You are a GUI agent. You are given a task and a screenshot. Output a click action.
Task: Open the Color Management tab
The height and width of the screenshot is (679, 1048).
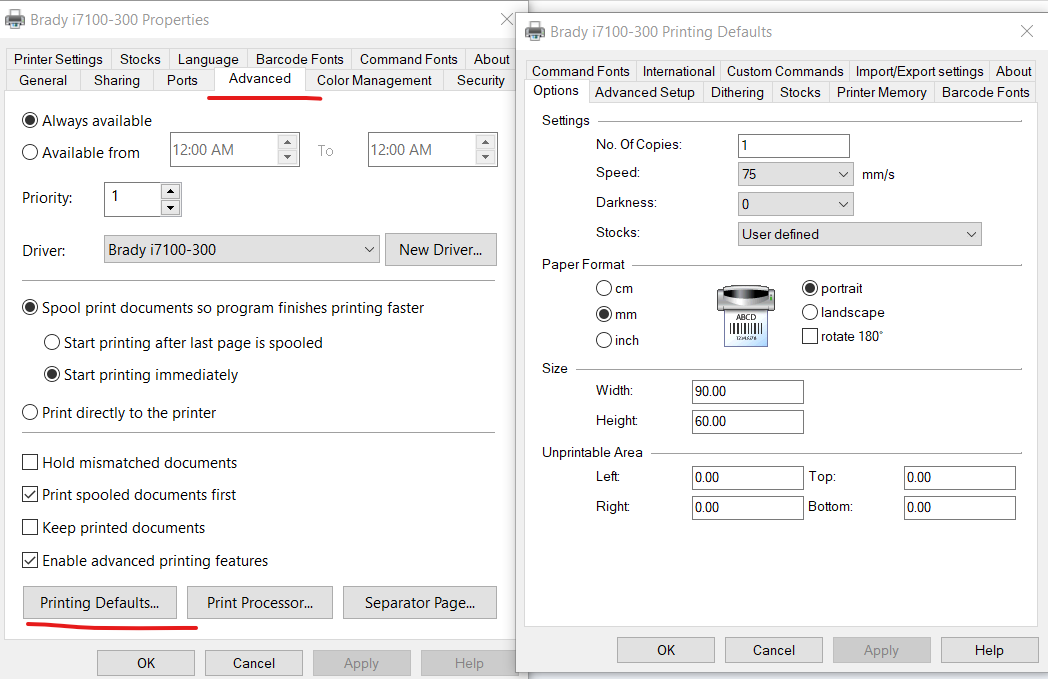coord(374,80)
